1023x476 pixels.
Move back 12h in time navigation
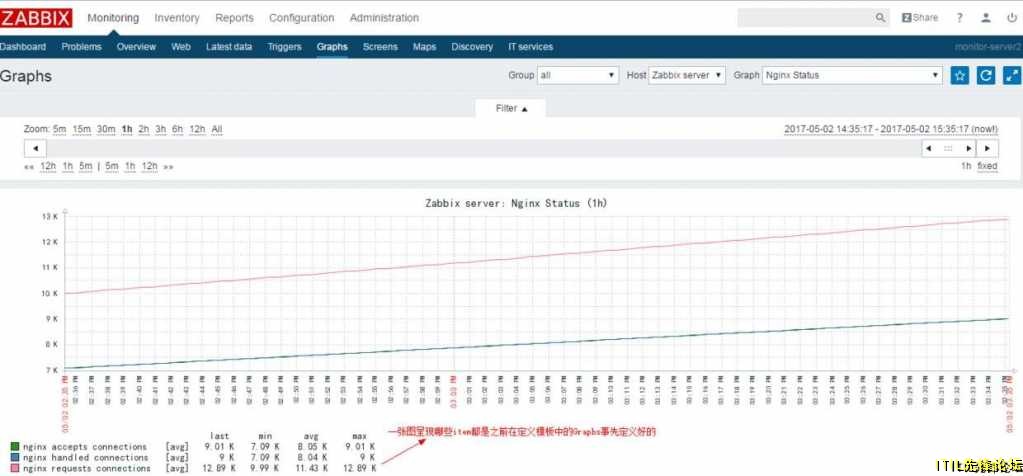tap(48, 166)
